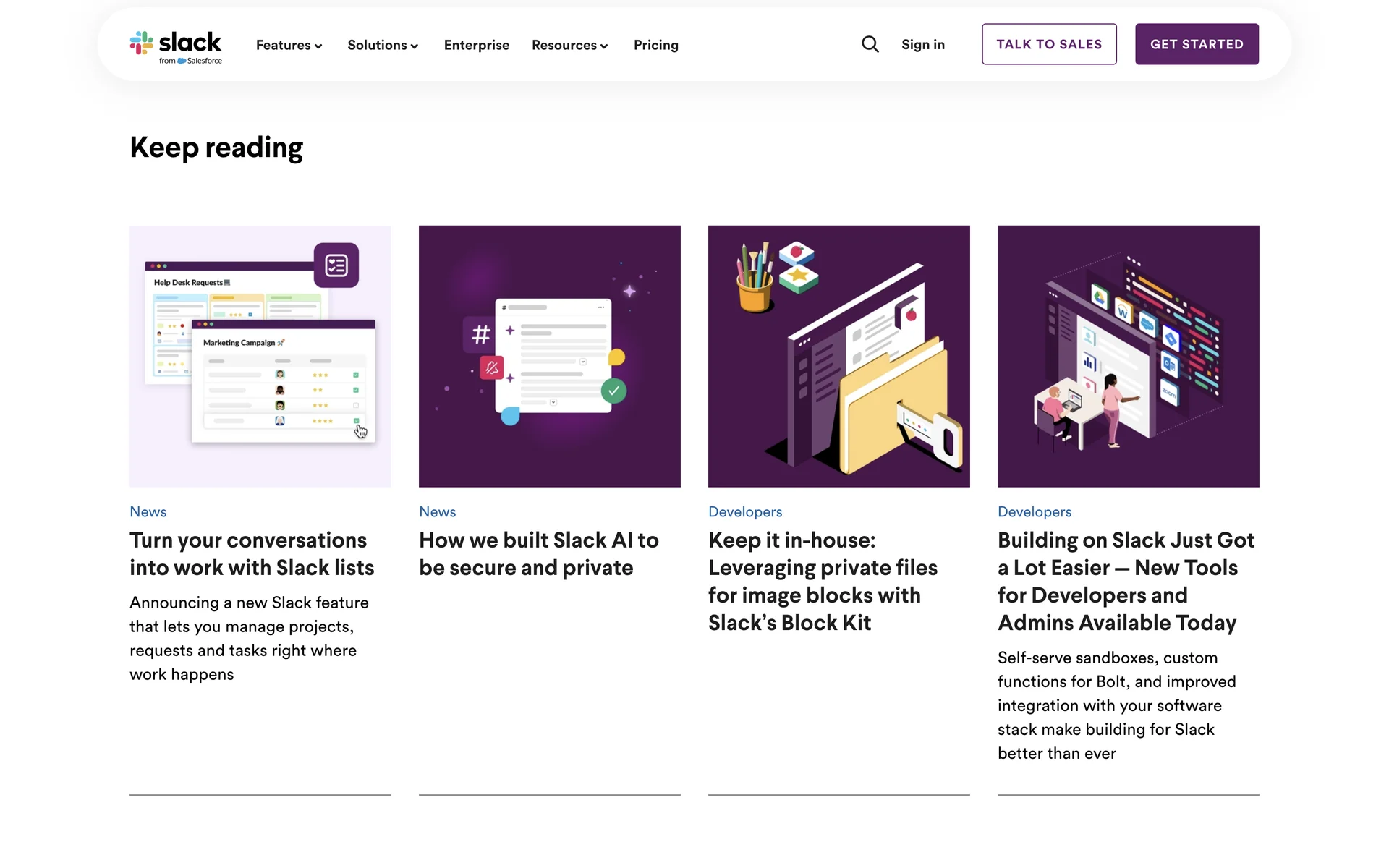Open 'Turn your conversations into work' headline

click(251, 553)
